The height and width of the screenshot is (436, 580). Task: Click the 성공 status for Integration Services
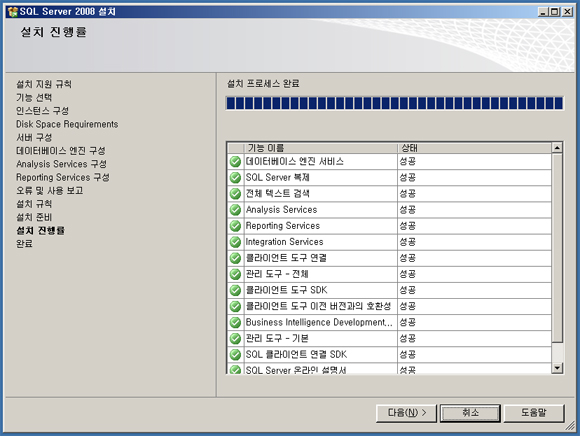coord(408,242)
